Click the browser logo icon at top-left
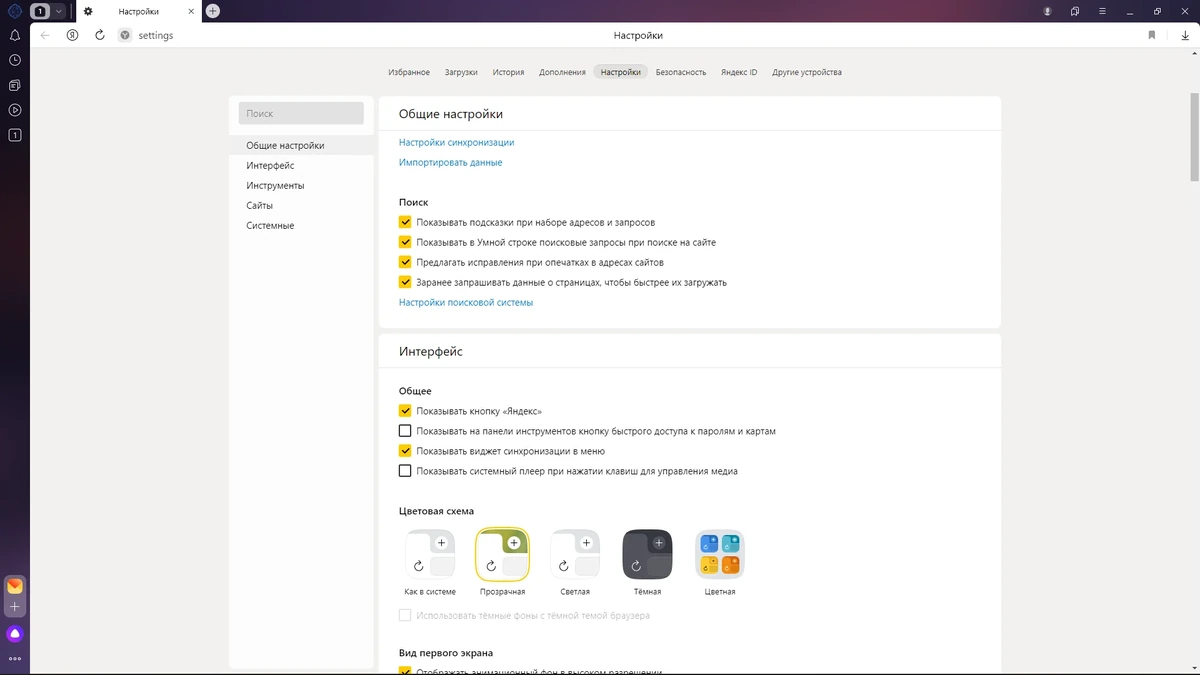This screenshot has width=1200, height=675. (x=14, y=11)
